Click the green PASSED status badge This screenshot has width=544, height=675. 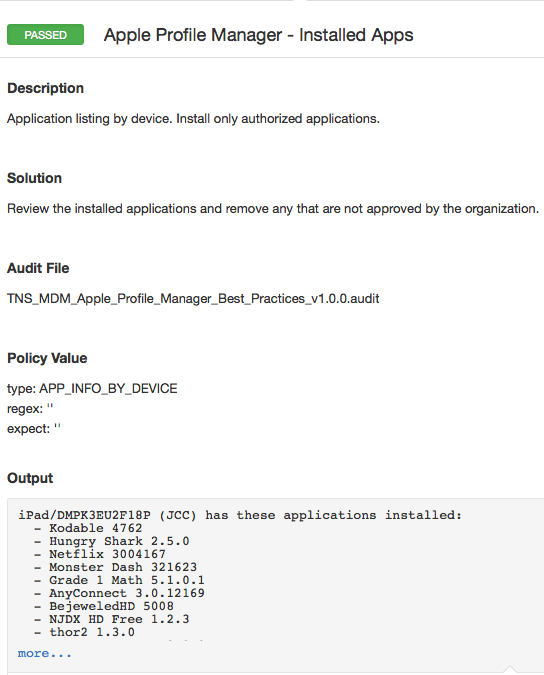[x=45, y=35]
